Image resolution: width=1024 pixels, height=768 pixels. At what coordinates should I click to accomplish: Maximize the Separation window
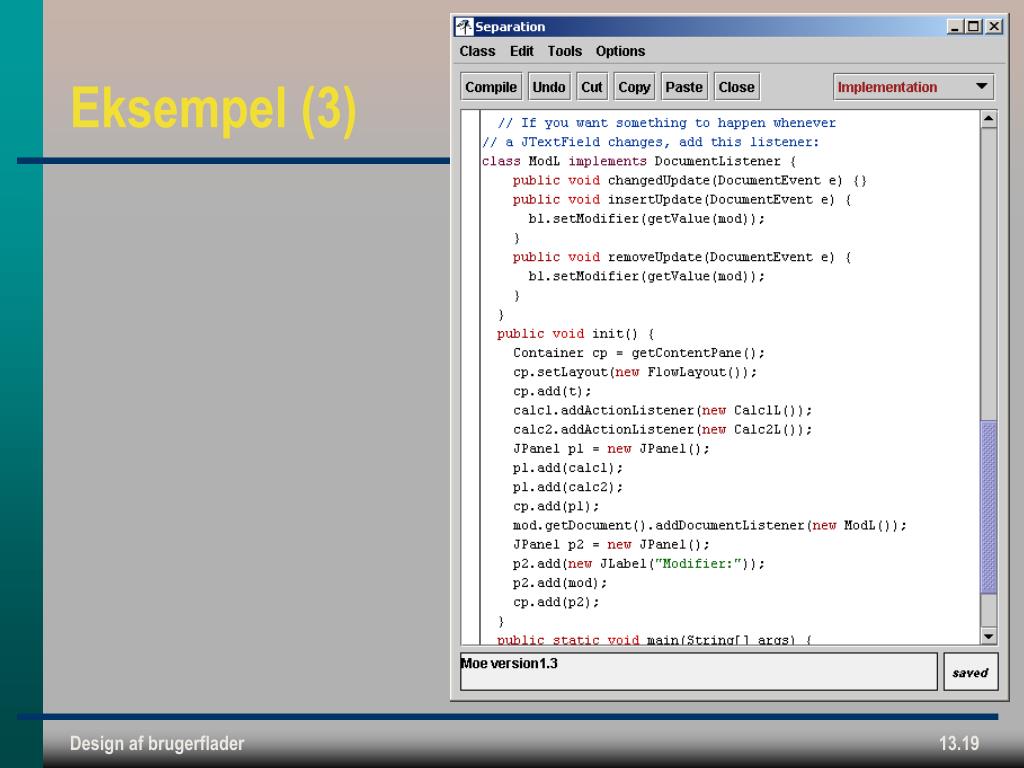(974, 27)
